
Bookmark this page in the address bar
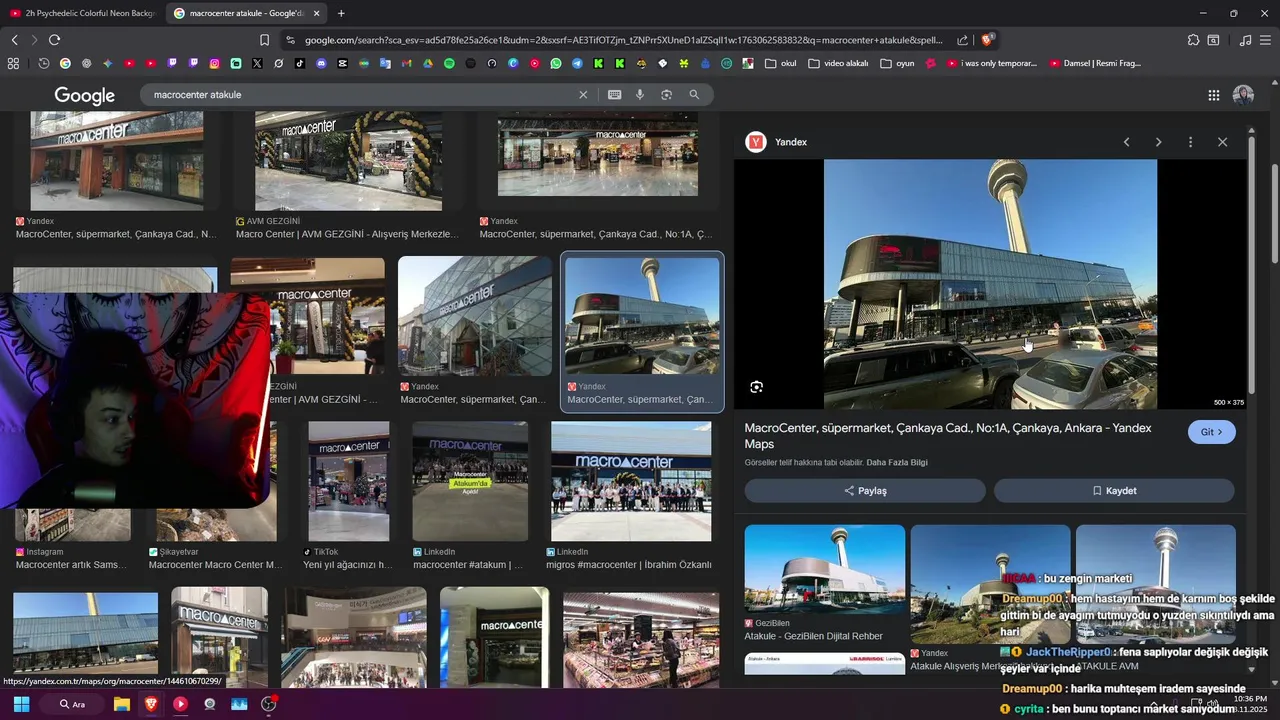[264, 40]
